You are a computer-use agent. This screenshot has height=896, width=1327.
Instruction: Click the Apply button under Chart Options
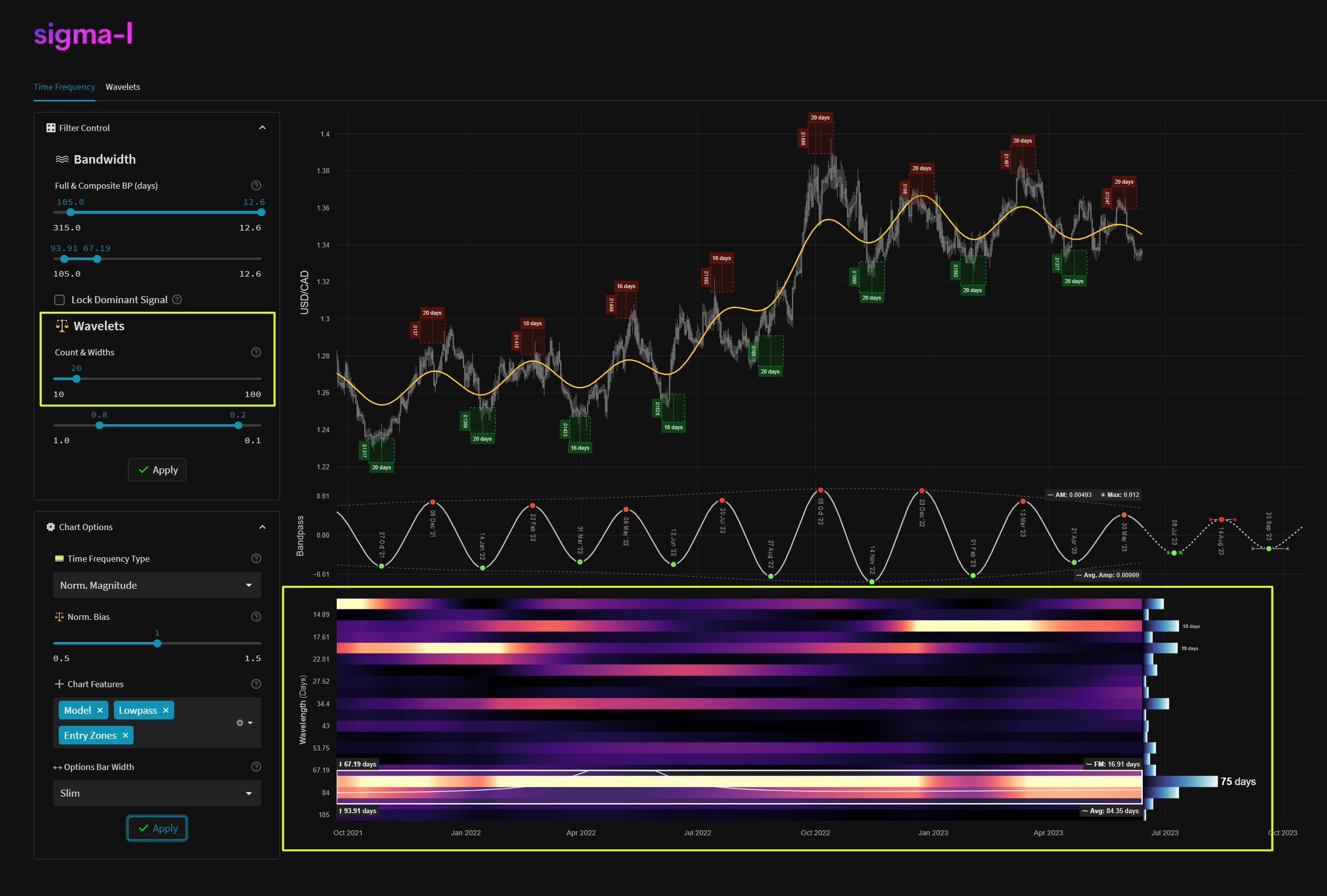point(157,828)
